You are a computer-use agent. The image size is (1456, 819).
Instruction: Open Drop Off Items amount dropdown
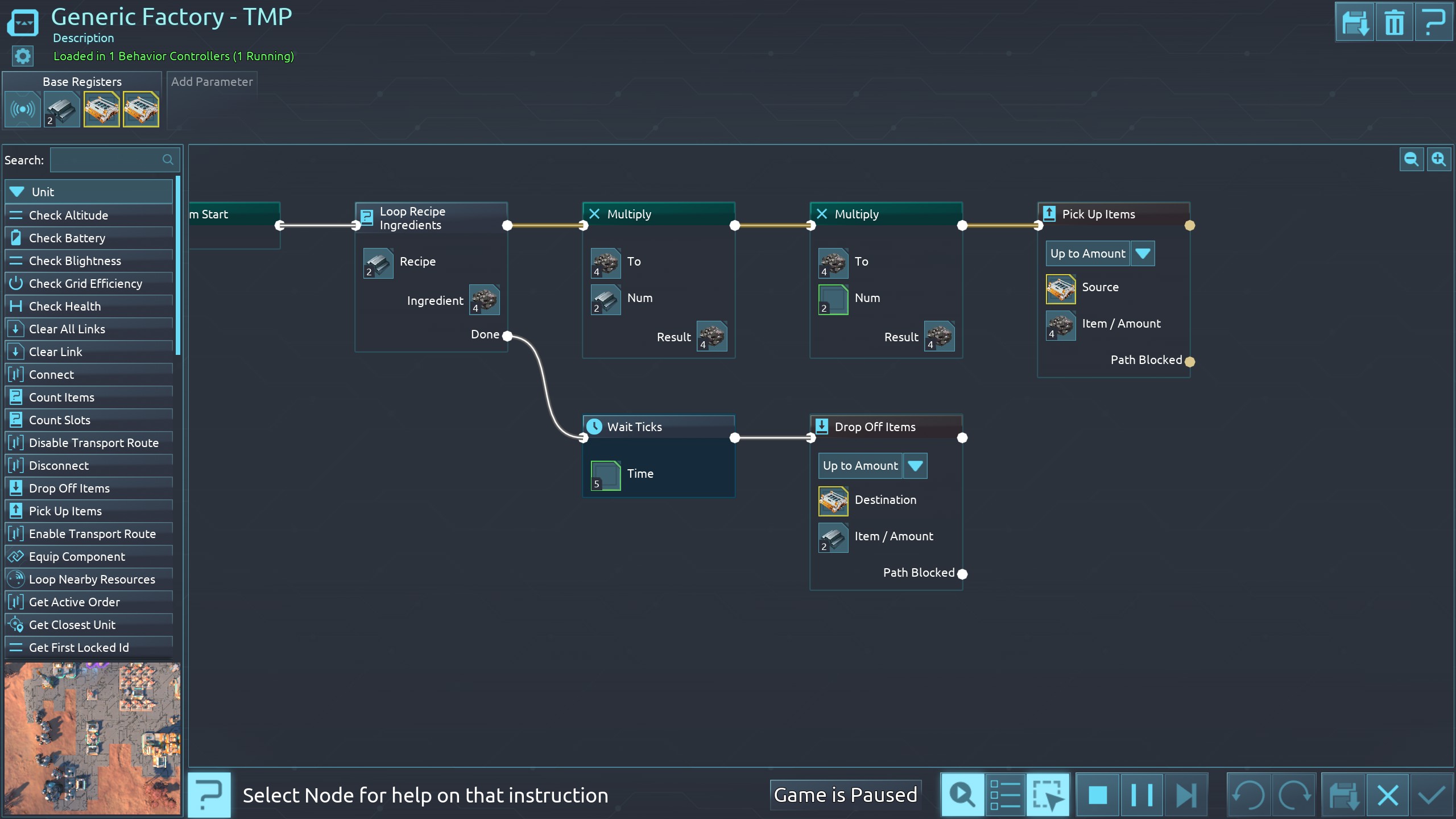[915, 466]
